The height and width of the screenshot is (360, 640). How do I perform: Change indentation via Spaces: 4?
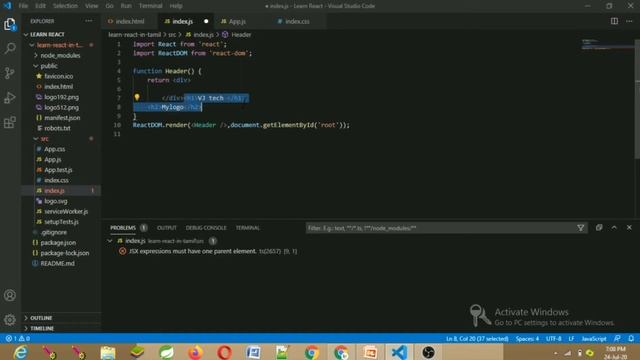(x=527, y=338)
